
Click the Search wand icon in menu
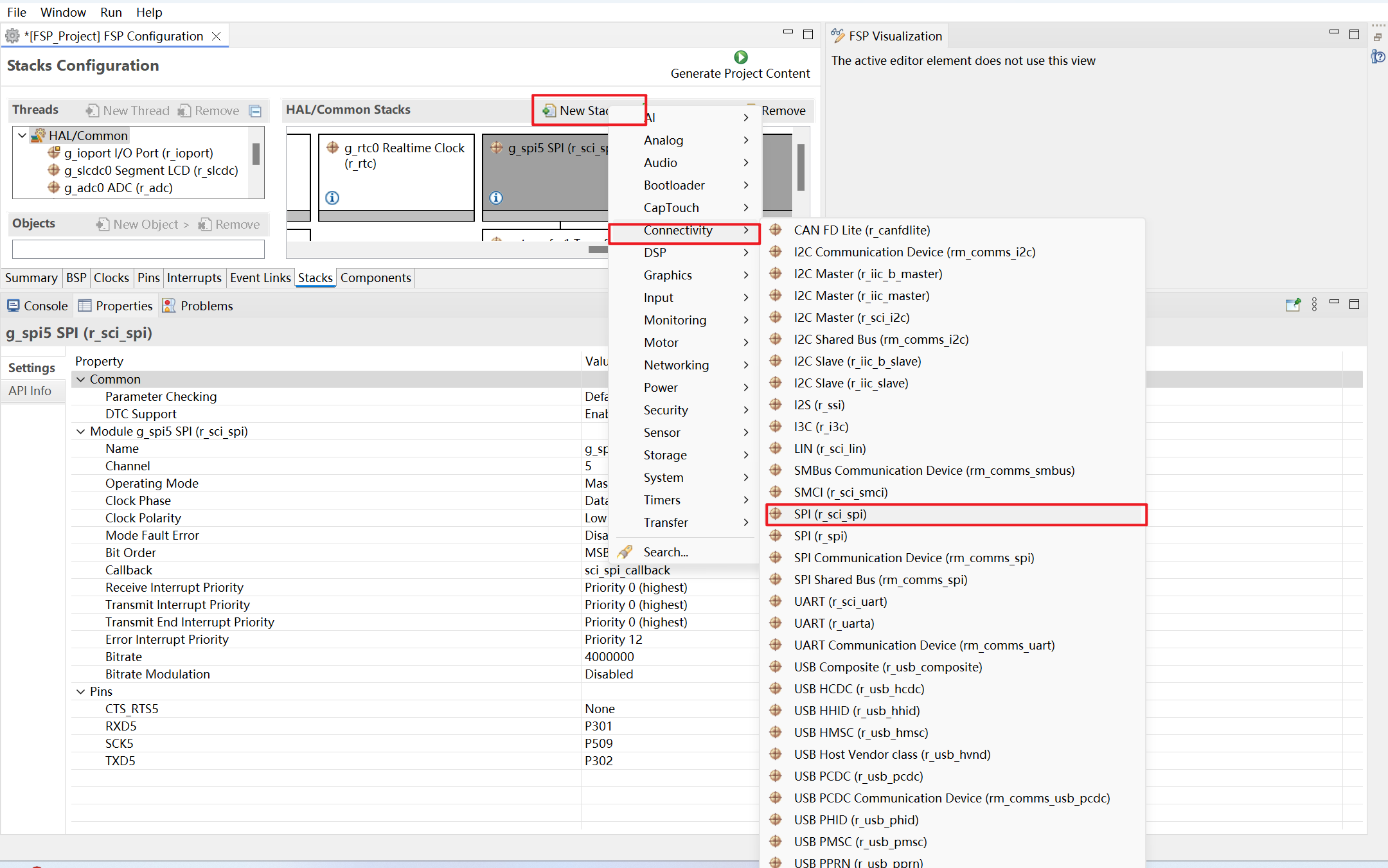(625, 552)
